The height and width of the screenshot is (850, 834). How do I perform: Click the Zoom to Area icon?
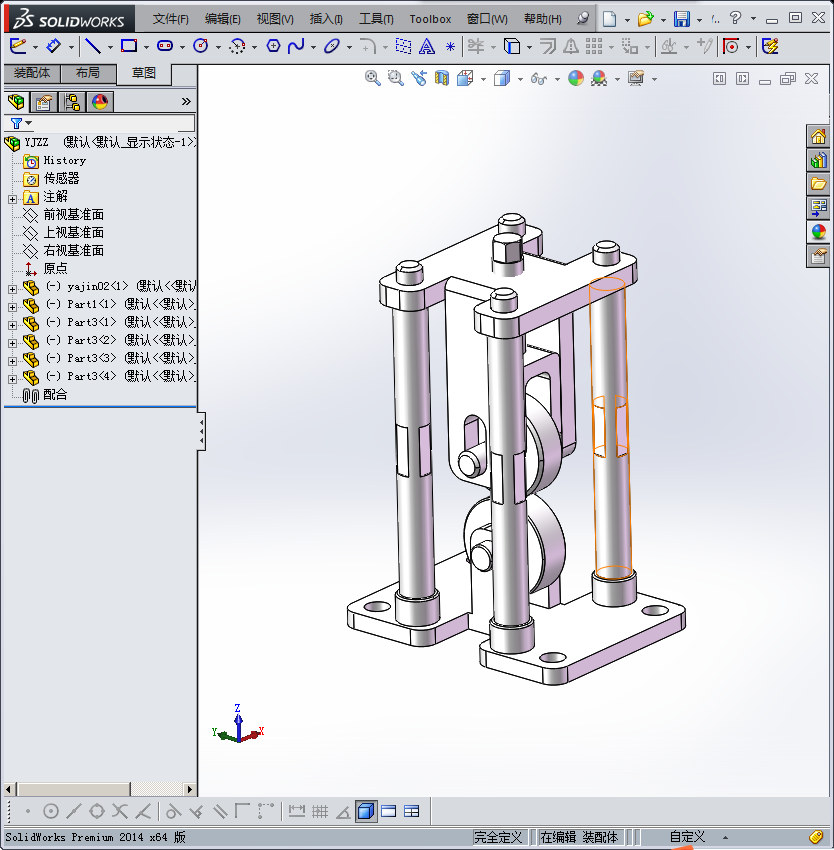click(x=396, y=79)
